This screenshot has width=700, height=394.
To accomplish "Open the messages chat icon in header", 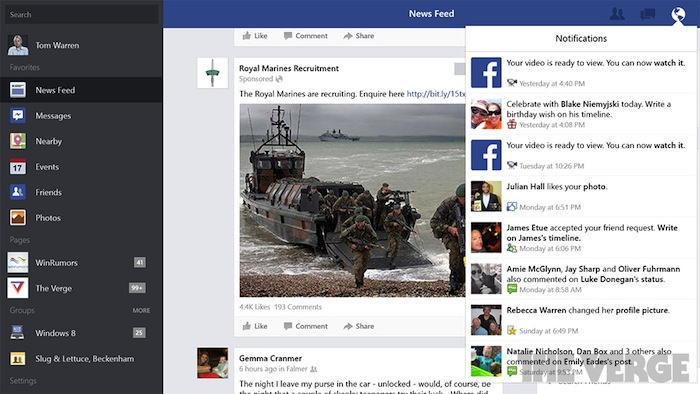I will click(647, 14).
